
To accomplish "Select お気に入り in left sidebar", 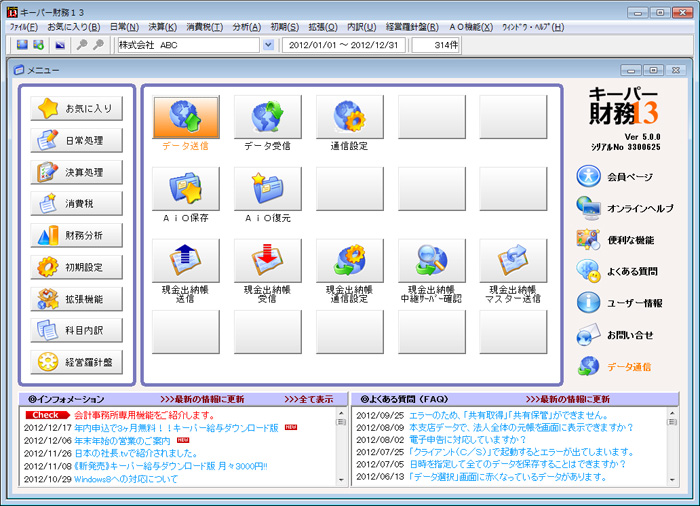I will click(76, 109).
